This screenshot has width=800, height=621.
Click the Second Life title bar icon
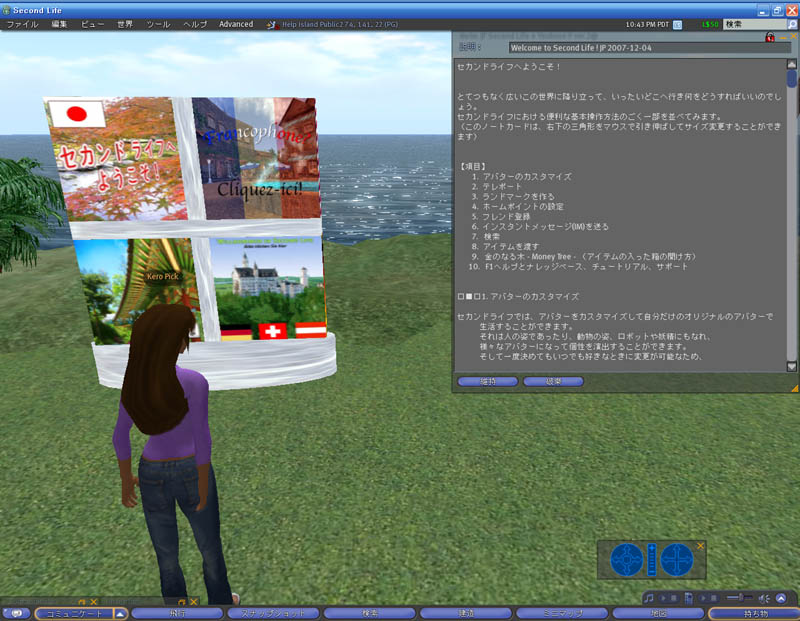coord(6,10)
